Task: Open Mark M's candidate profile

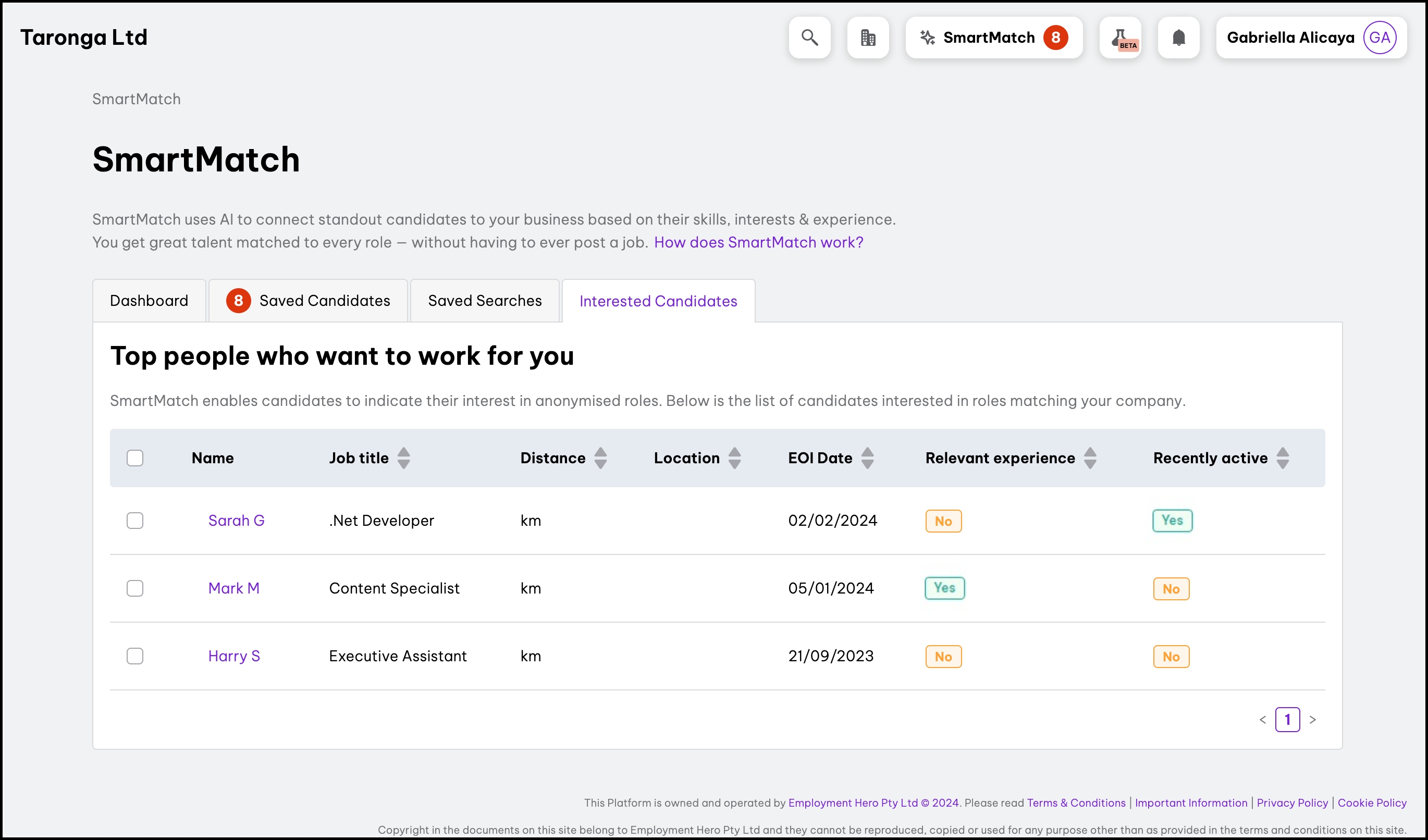Action: click(x=233, y=588)
